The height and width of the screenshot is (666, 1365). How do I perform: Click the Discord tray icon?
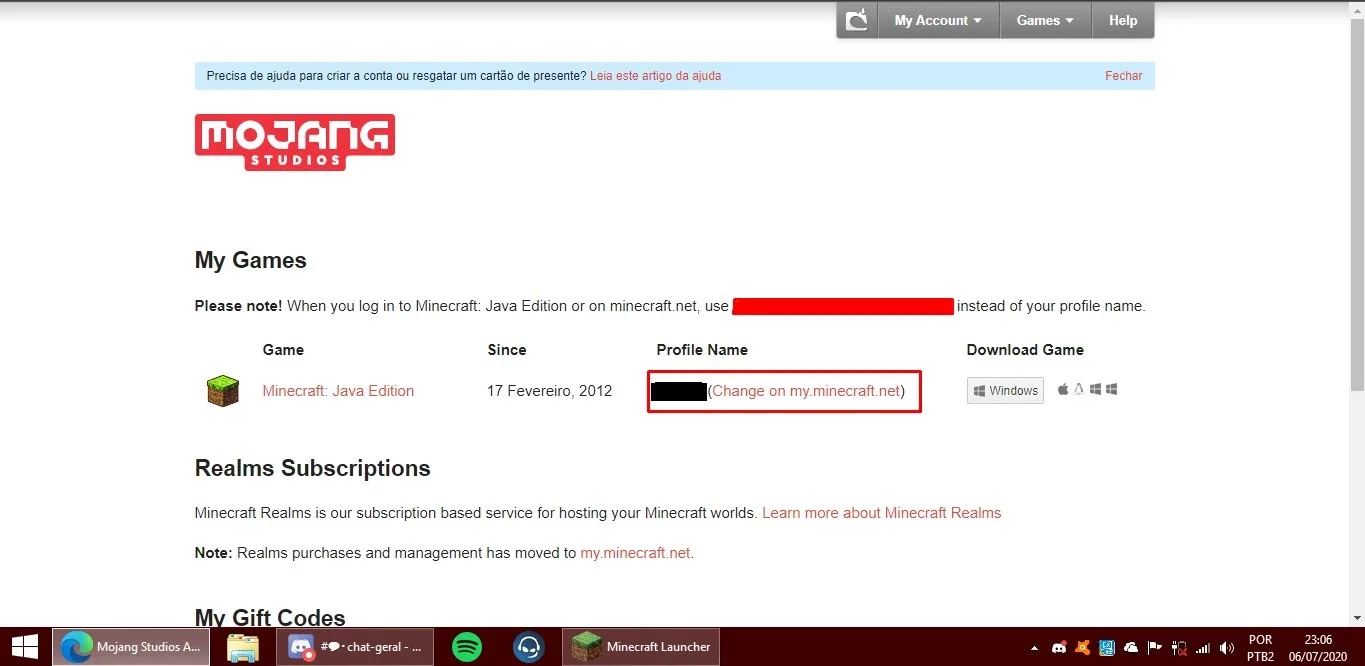[1059, 648]
